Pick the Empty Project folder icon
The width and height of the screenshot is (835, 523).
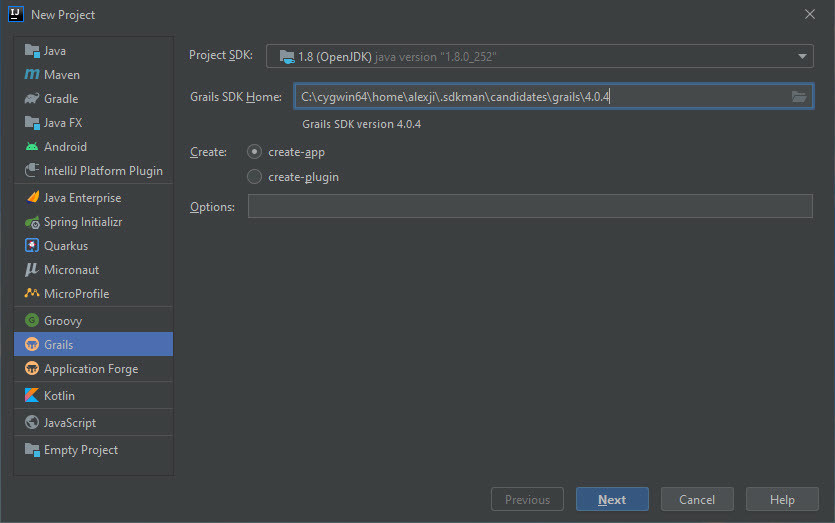click(x=32, y=450)
